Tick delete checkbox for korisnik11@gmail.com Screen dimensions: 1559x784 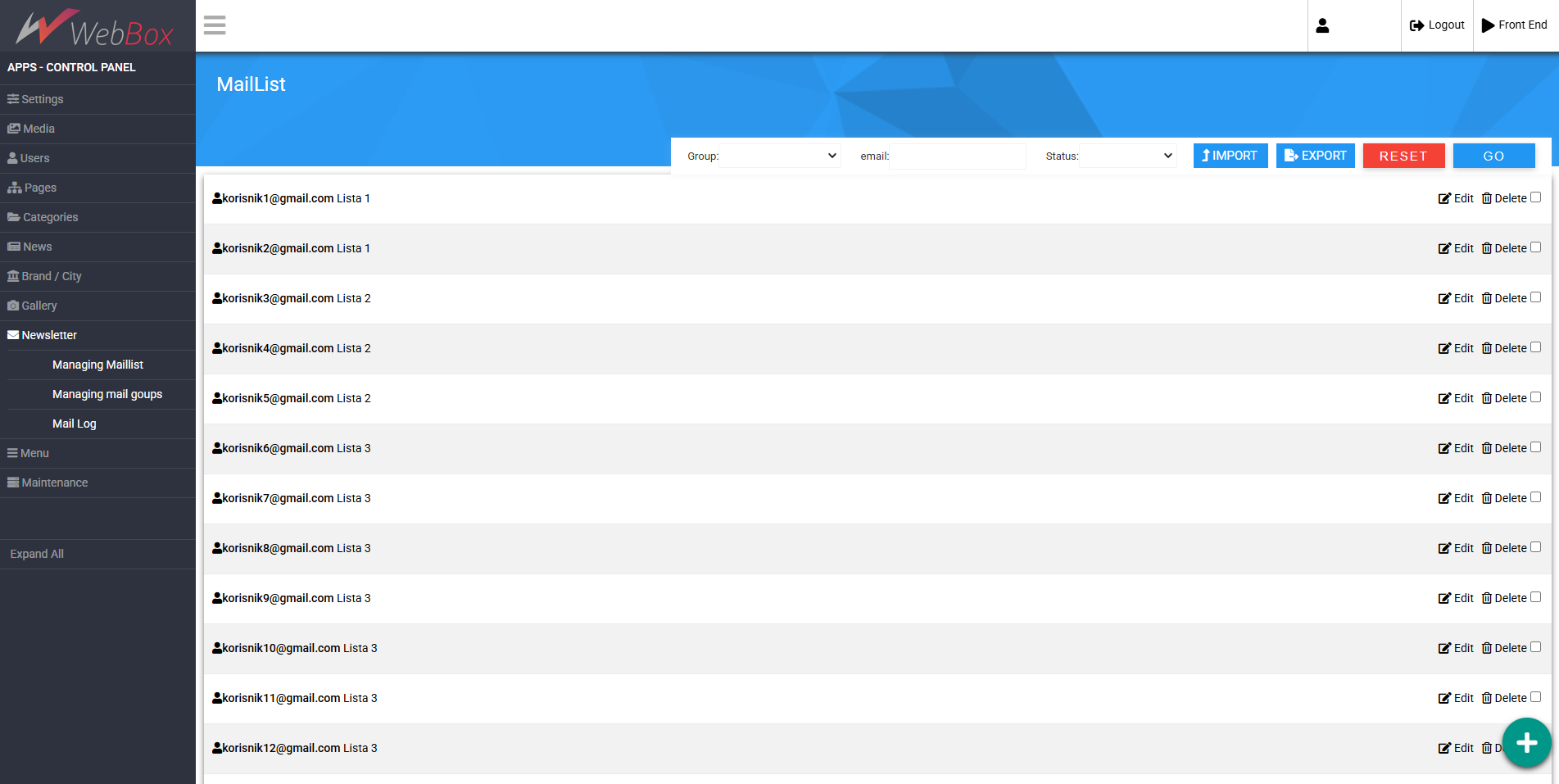click(x=1535, y=697)
